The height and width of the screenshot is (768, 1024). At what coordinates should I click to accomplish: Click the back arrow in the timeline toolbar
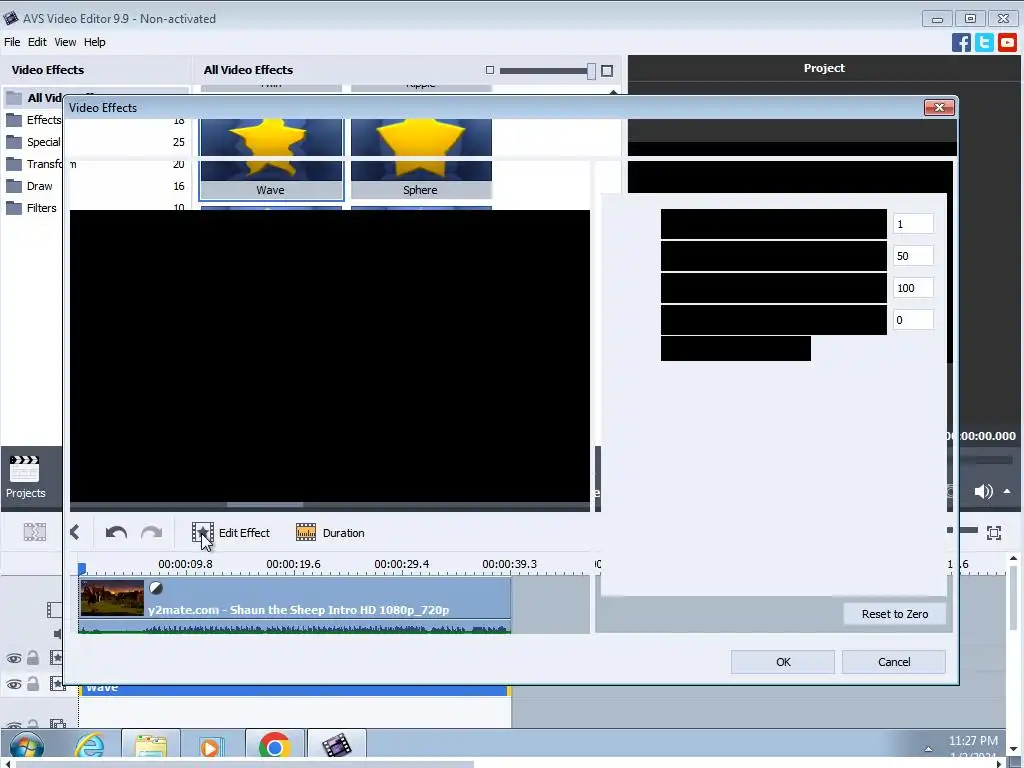[75, 532]
